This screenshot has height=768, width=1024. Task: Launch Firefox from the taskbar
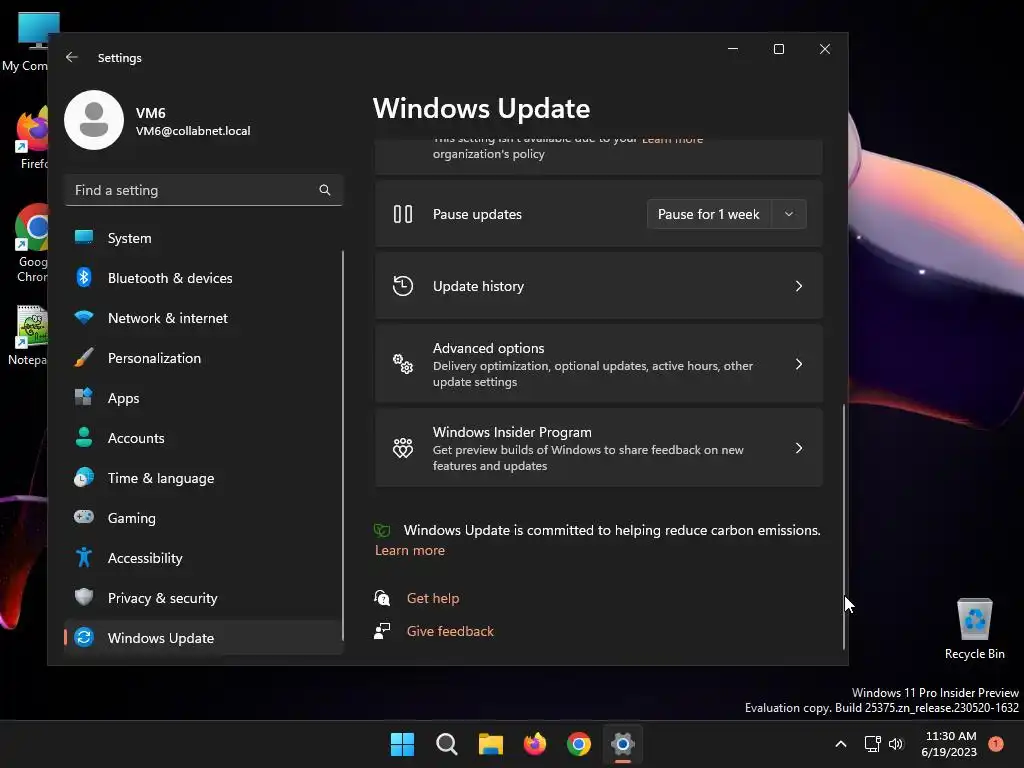(535, 744)
